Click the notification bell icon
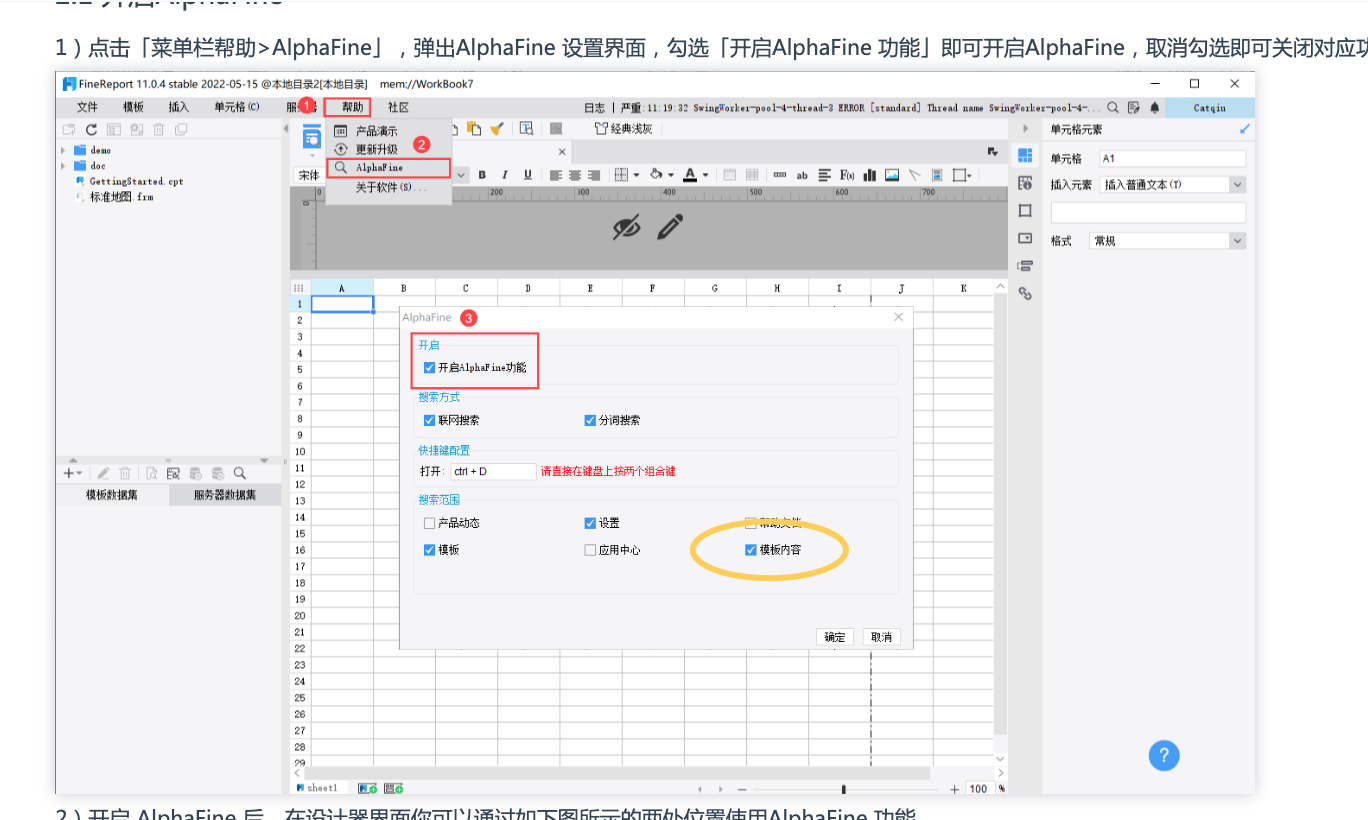1368x820 pixels. (x=1155, y=108)
